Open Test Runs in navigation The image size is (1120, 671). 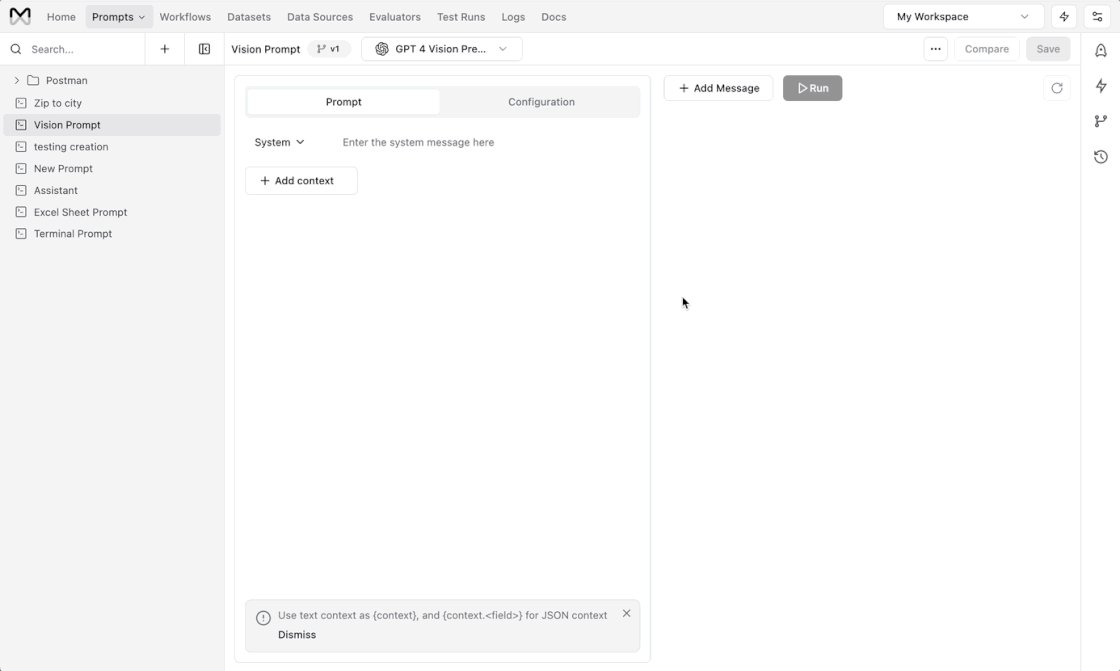pyautogui.click(x=461, y=16)
